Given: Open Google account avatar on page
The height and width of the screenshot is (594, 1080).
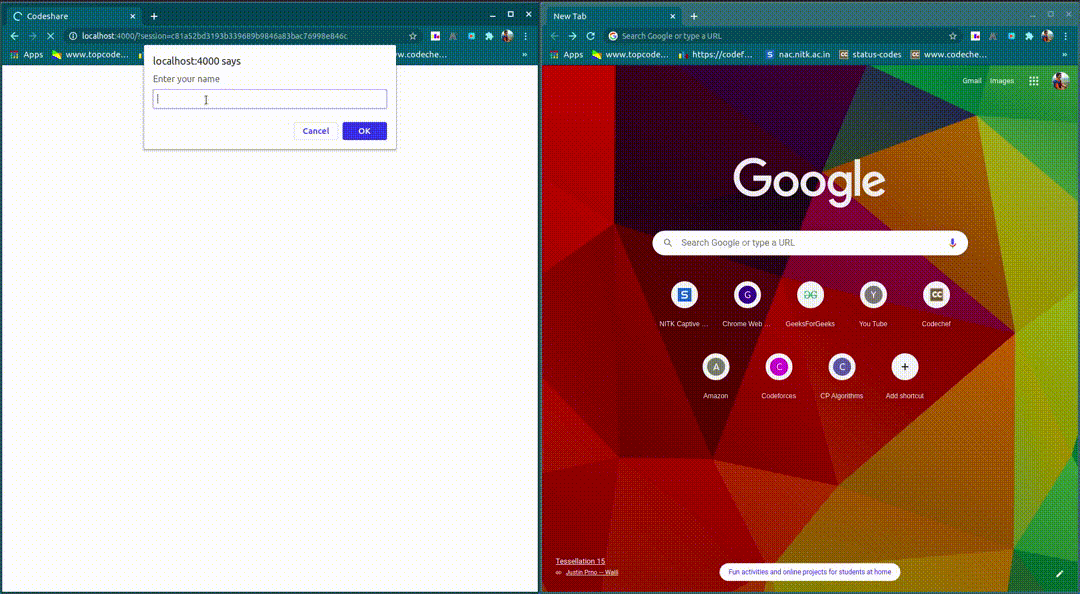Looking at the screenshot, I should click(x=1061, y=81).
